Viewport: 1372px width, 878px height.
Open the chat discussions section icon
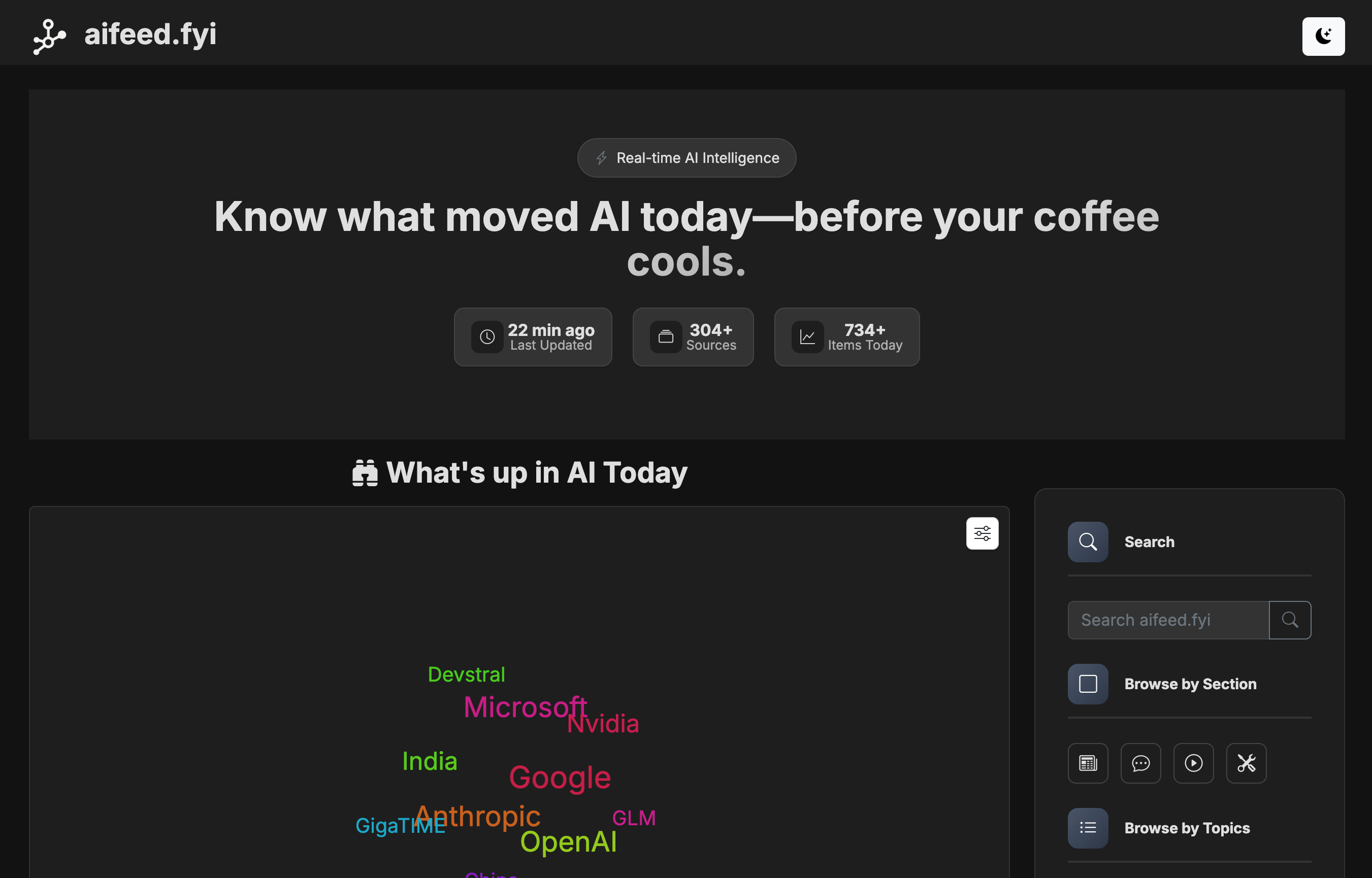click(x=1140, y=763)
